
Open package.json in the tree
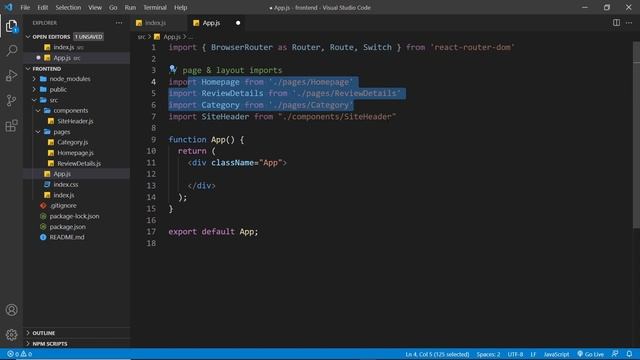(x=77, y=227)
